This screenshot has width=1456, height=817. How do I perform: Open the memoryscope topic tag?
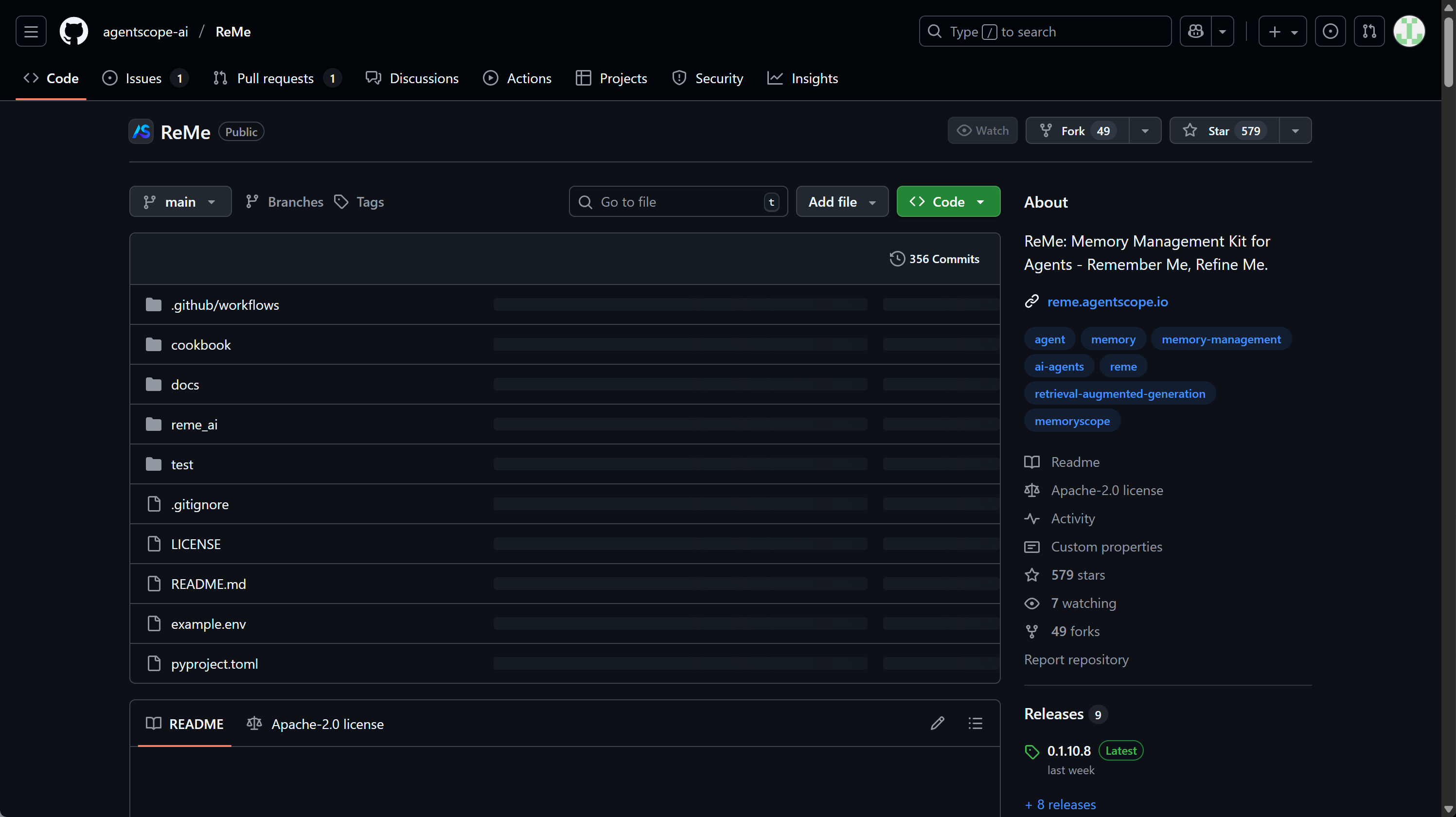[1072, 421]
